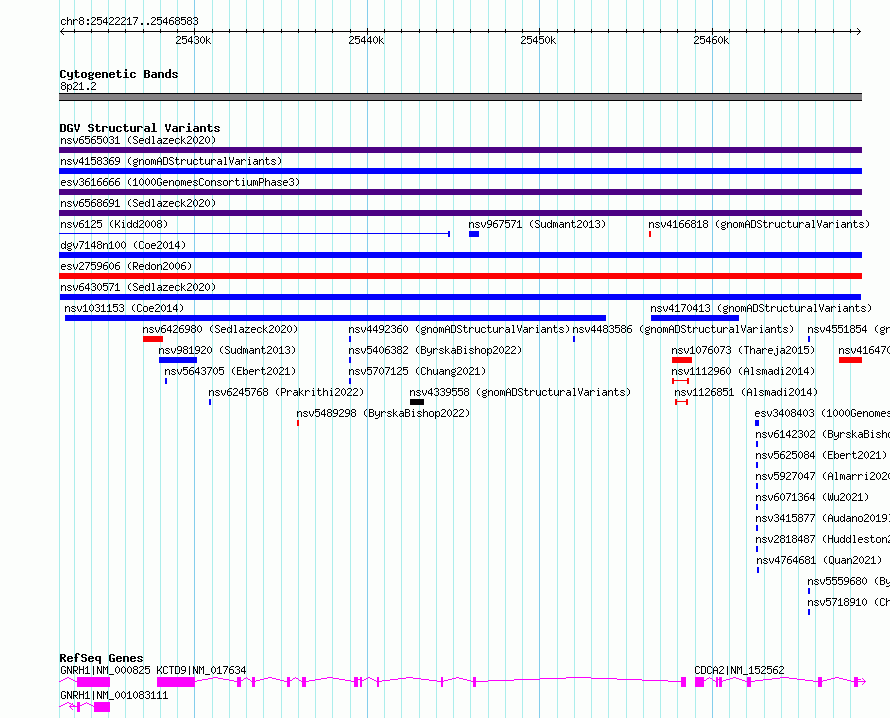Viewport: 890px width, 718px height.
Task: Select nsv5707125 (Chuang2021) label
Action: point(417,371)
